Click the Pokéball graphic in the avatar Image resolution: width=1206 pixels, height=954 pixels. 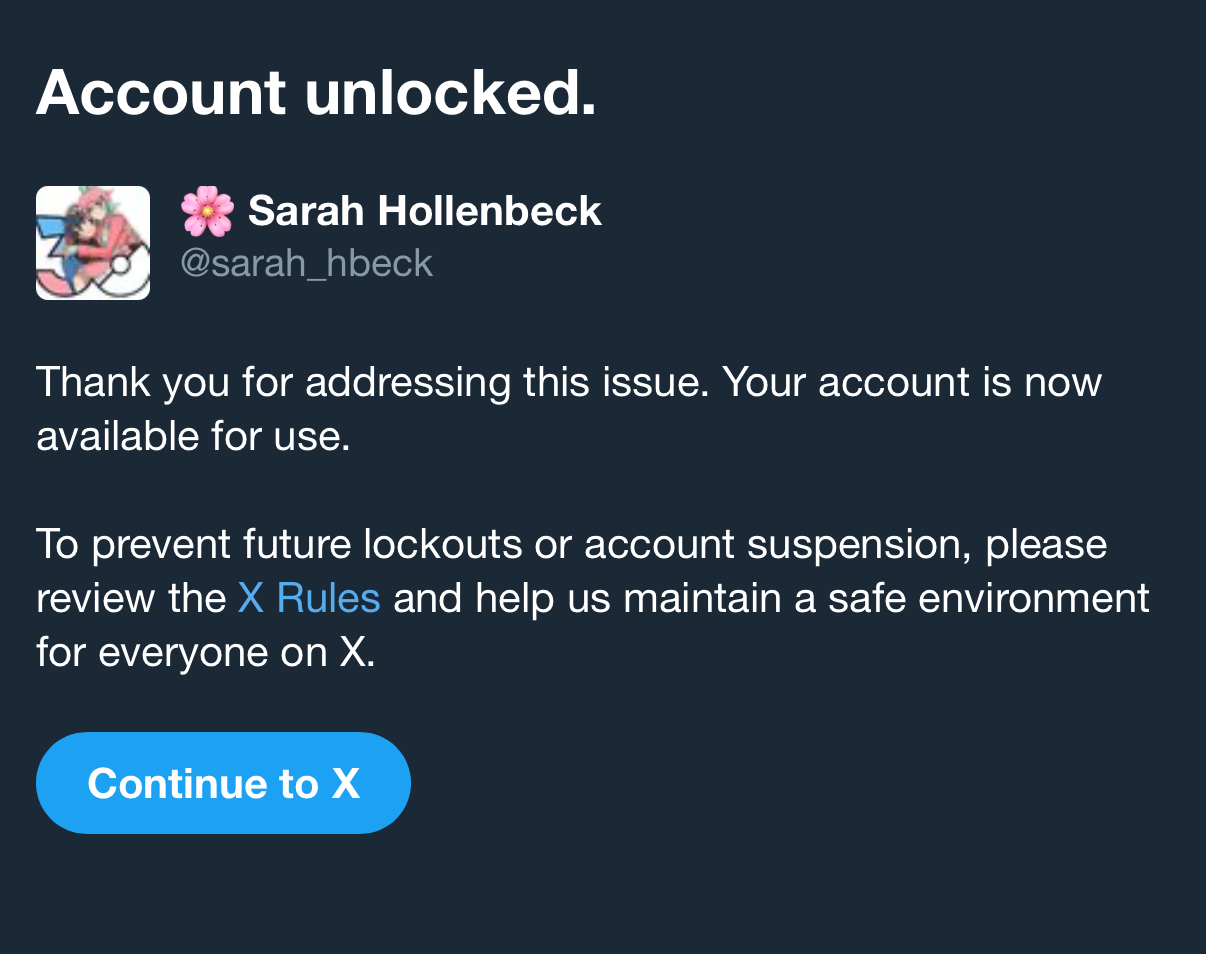tap(122, 270)
